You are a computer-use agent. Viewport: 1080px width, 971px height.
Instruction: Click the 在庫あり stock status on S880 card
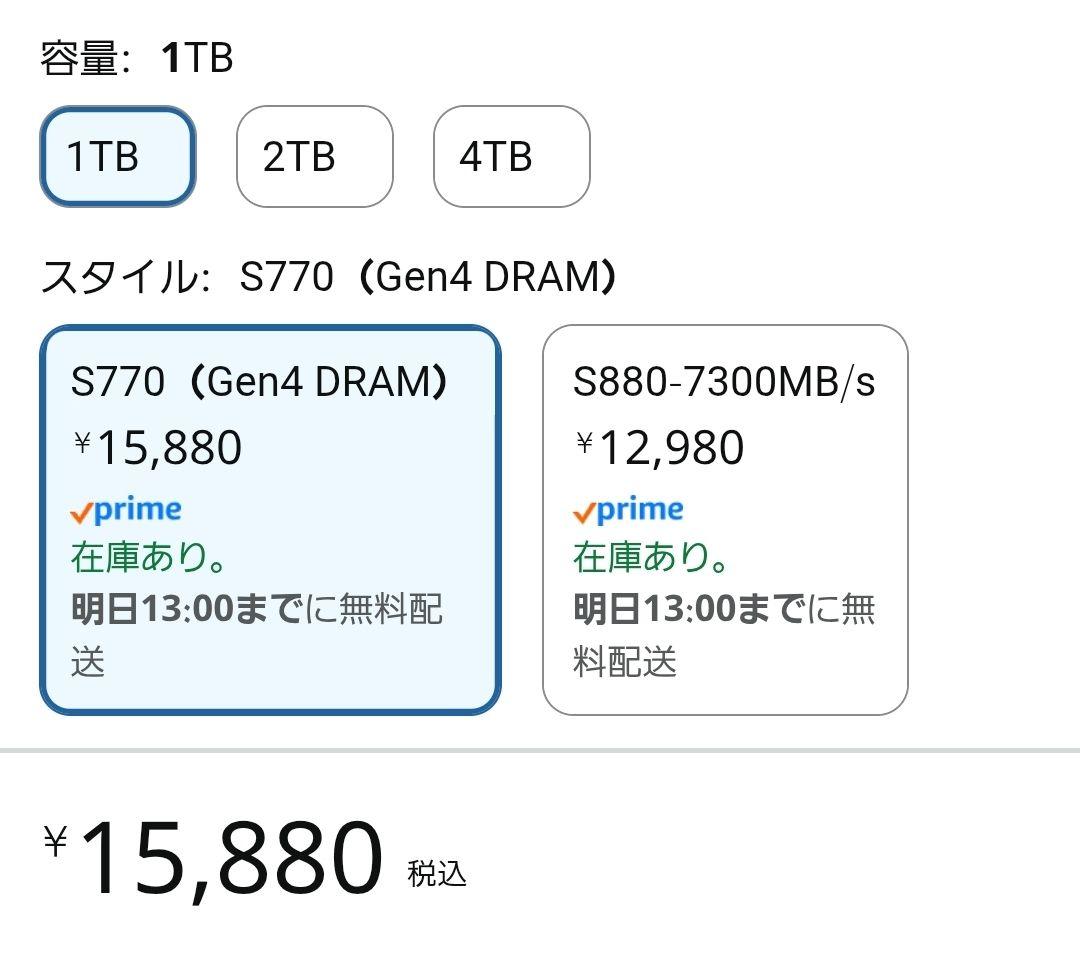click(648, 558)
